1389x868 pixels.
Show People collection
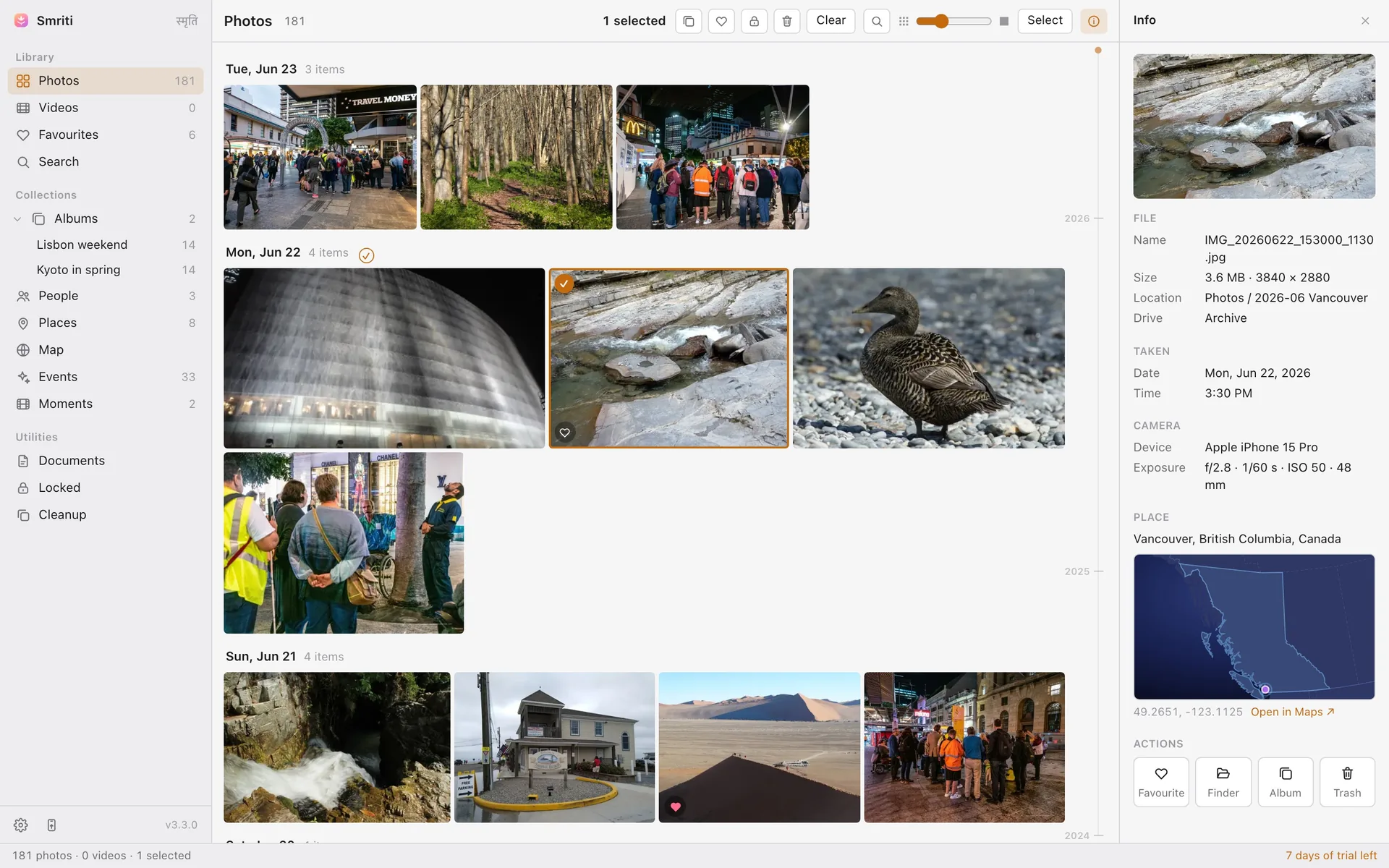(106, 296)
